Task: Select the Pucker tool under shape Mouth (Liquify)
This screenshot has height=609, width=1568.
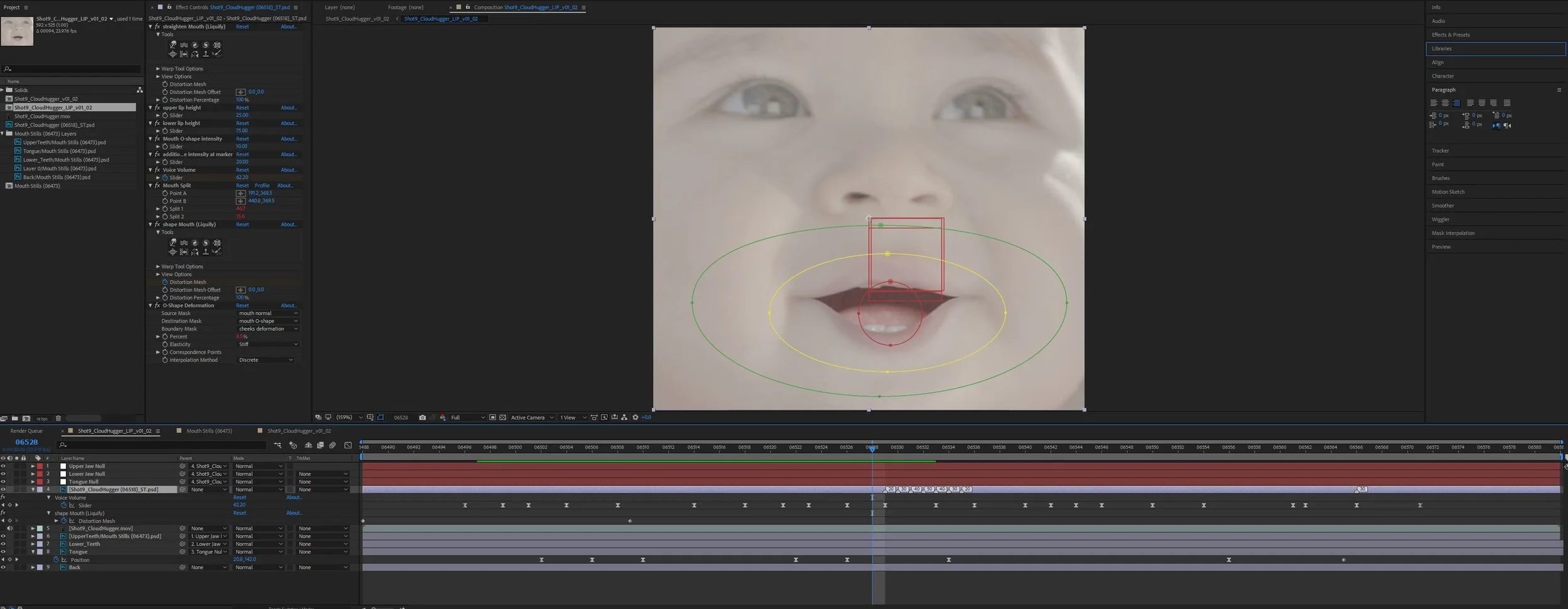Action: [x=216, y=242]
